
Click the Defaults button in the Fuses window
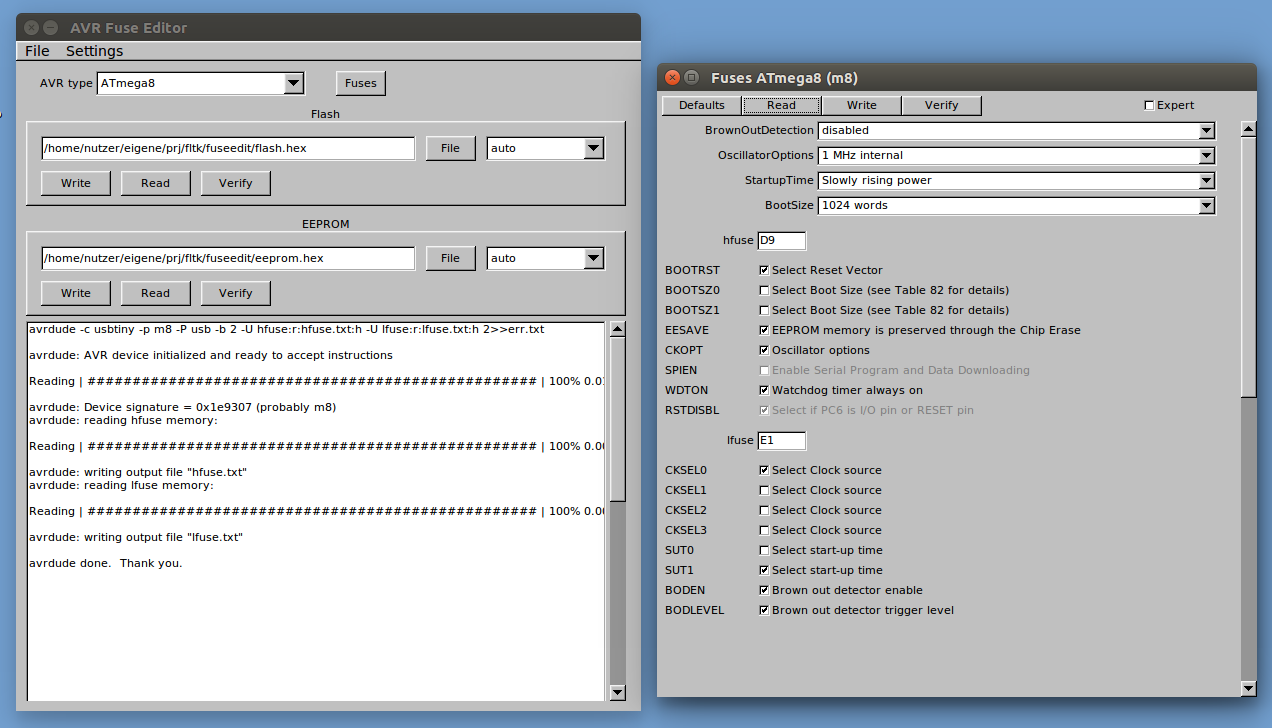point(702,105)
